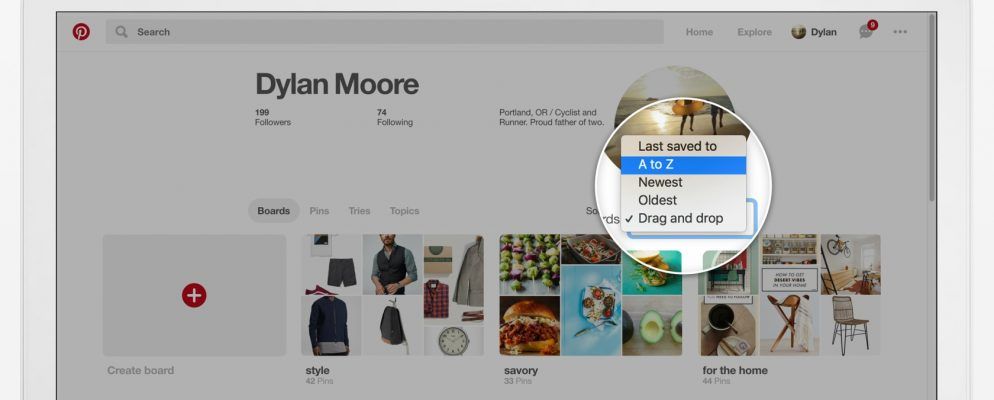The width and height of the screenshot is (994, 400).
Task: Open the three-dot more options menu
Action: click(900, 32)
